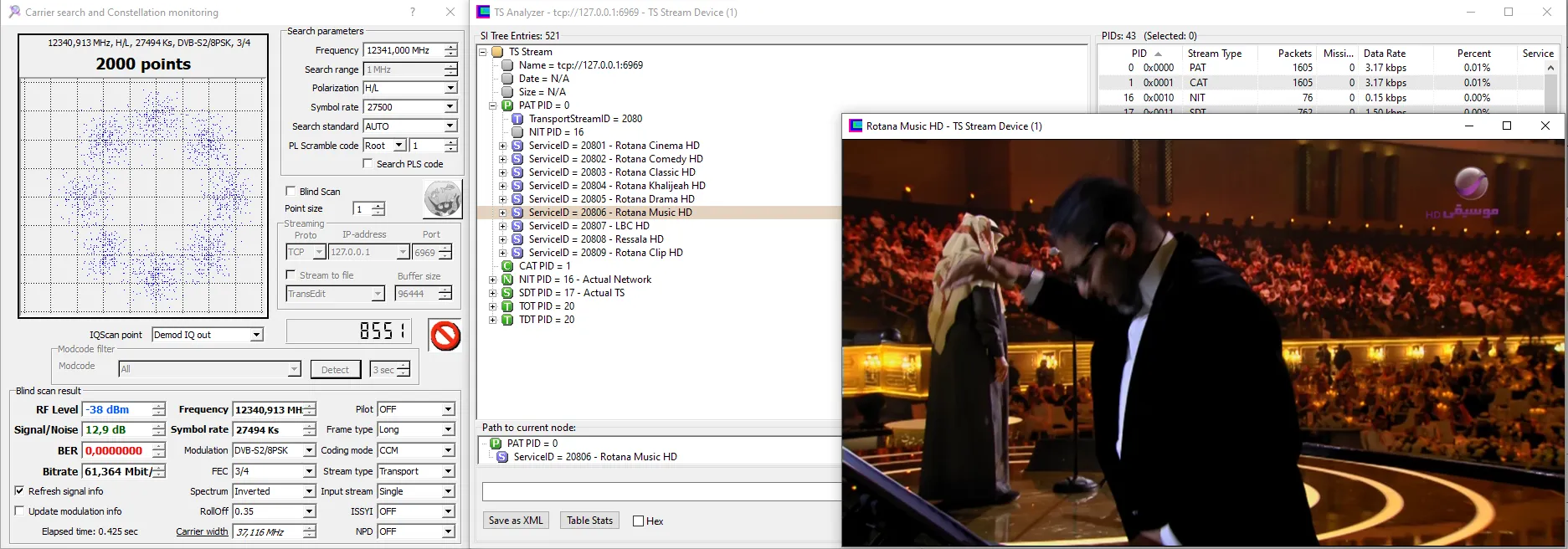
Task: Click the Table Stats button
Action: click(589, 521)
